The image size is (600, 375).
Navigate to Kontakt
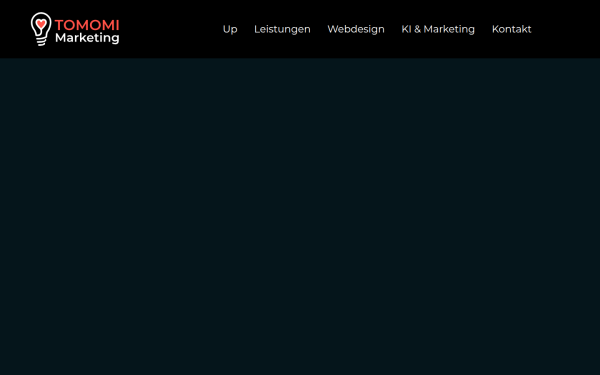[511, 29]
